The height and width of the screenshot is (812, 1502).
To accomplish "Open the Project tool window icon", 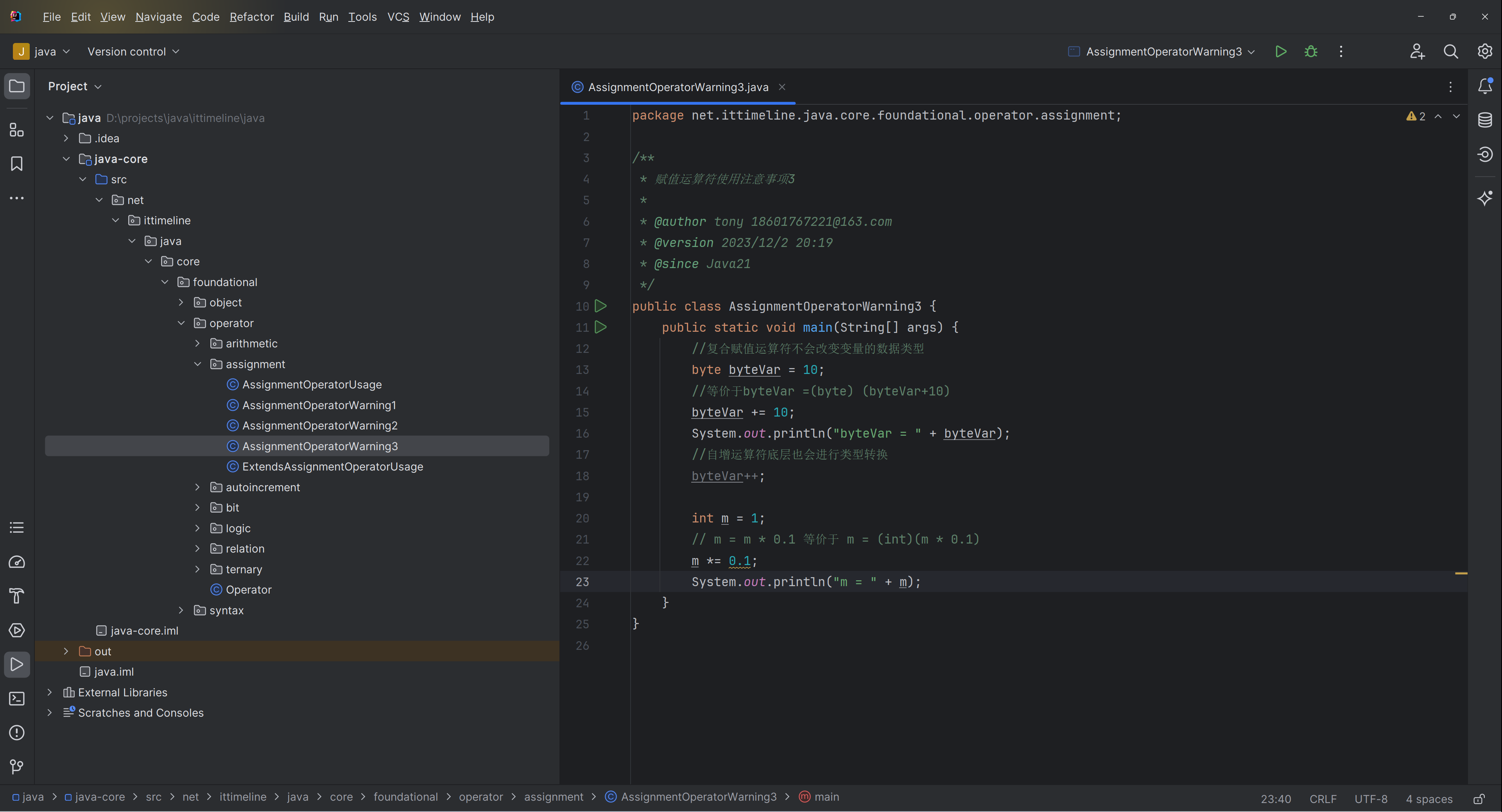I will coord(17,86).
